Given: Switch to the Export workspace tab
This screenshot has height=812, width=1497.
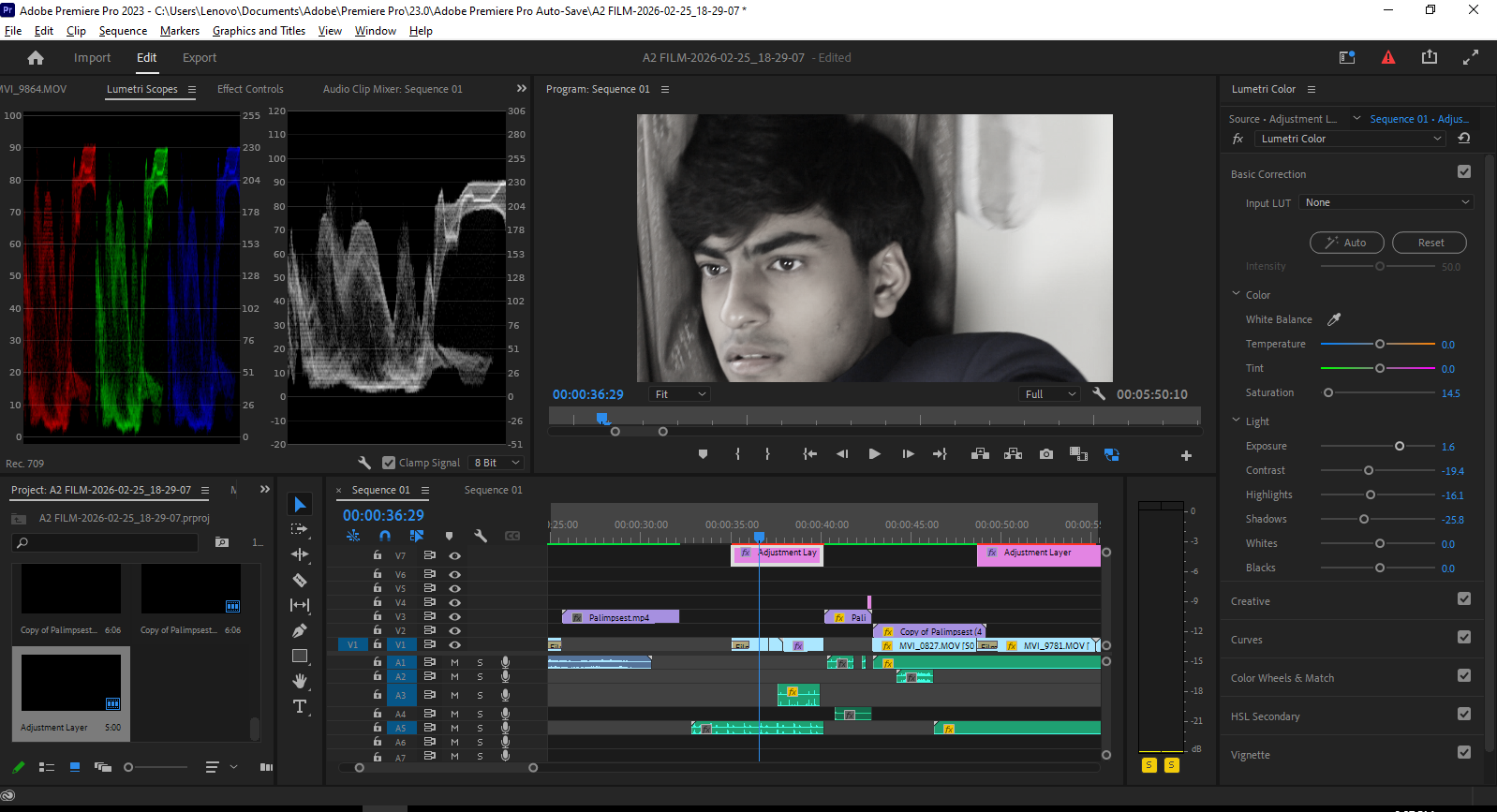Looking at the screenshot, I should pyautogui.click(x=200, y=58).
